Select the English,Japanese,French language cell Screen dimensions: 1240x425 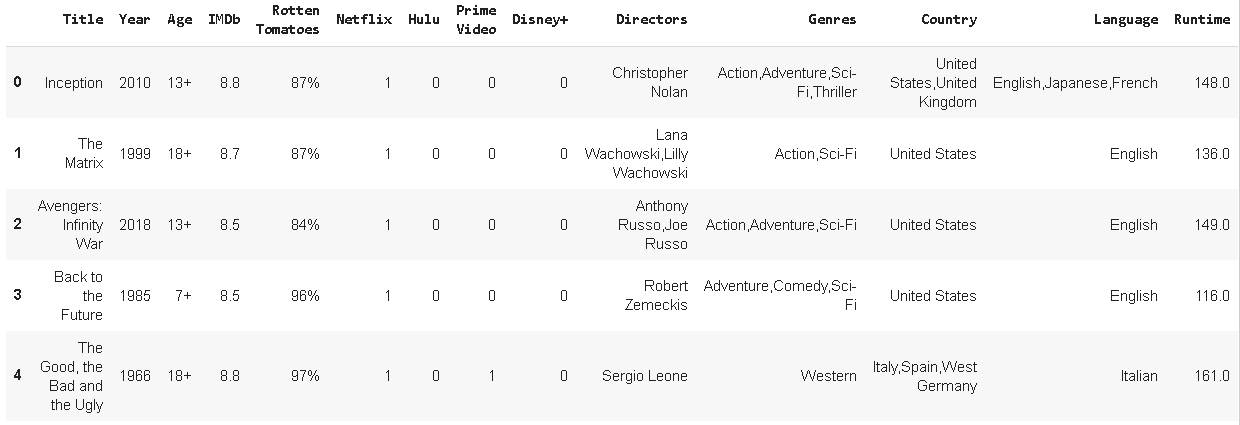pyautogui.click(x=1075, y=83)
